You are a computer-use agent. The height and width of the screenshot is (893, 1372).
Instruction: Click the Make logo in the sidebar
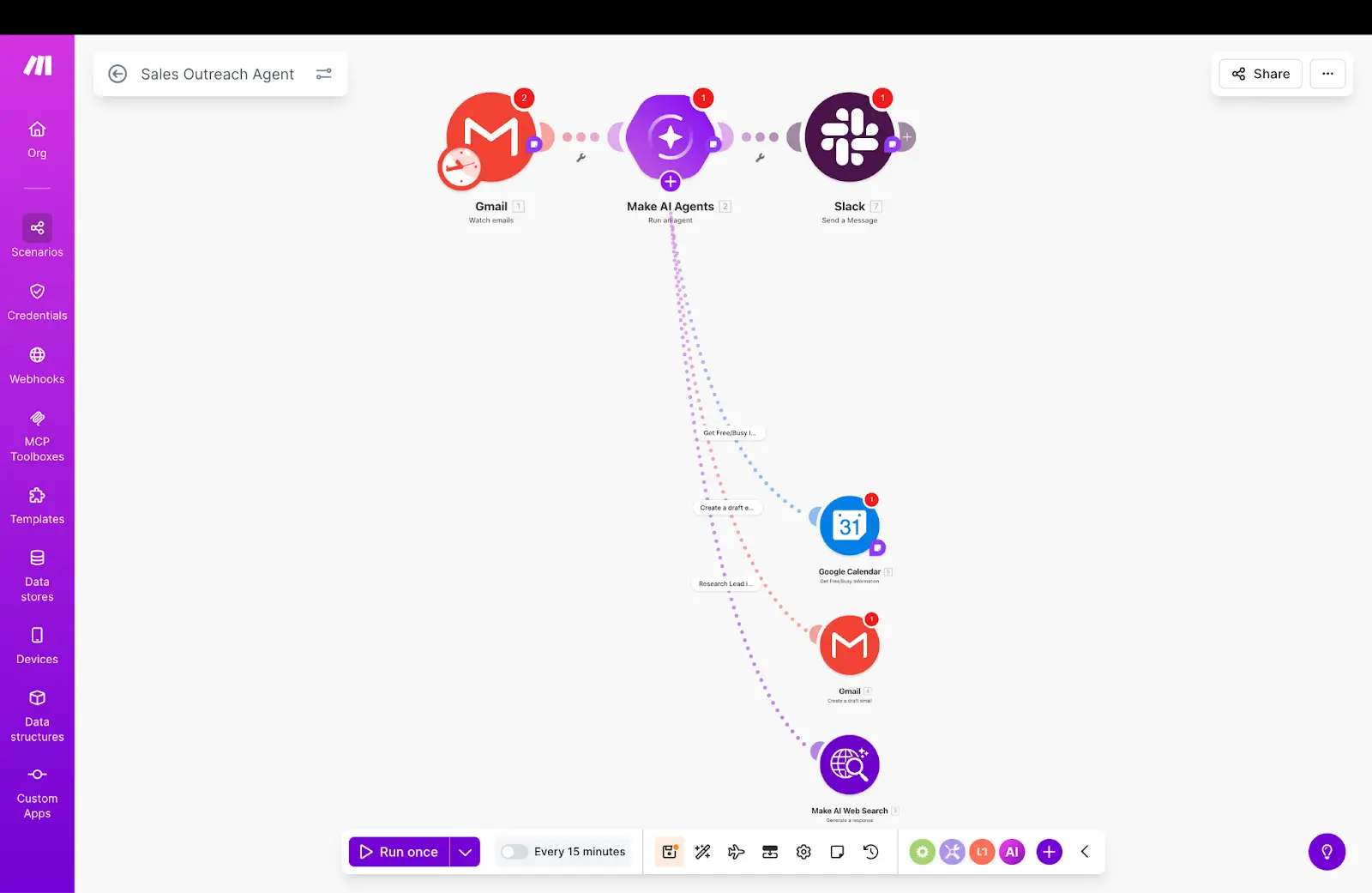click(x=37, y=66)
